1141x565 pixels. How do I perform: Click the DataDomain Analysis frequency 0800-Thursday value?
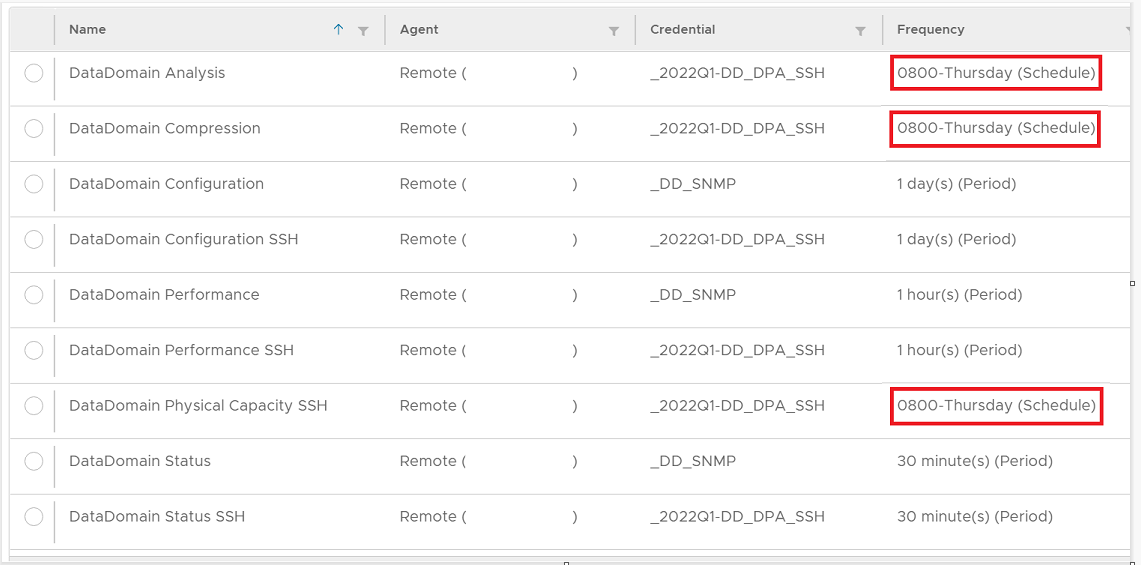996,74
